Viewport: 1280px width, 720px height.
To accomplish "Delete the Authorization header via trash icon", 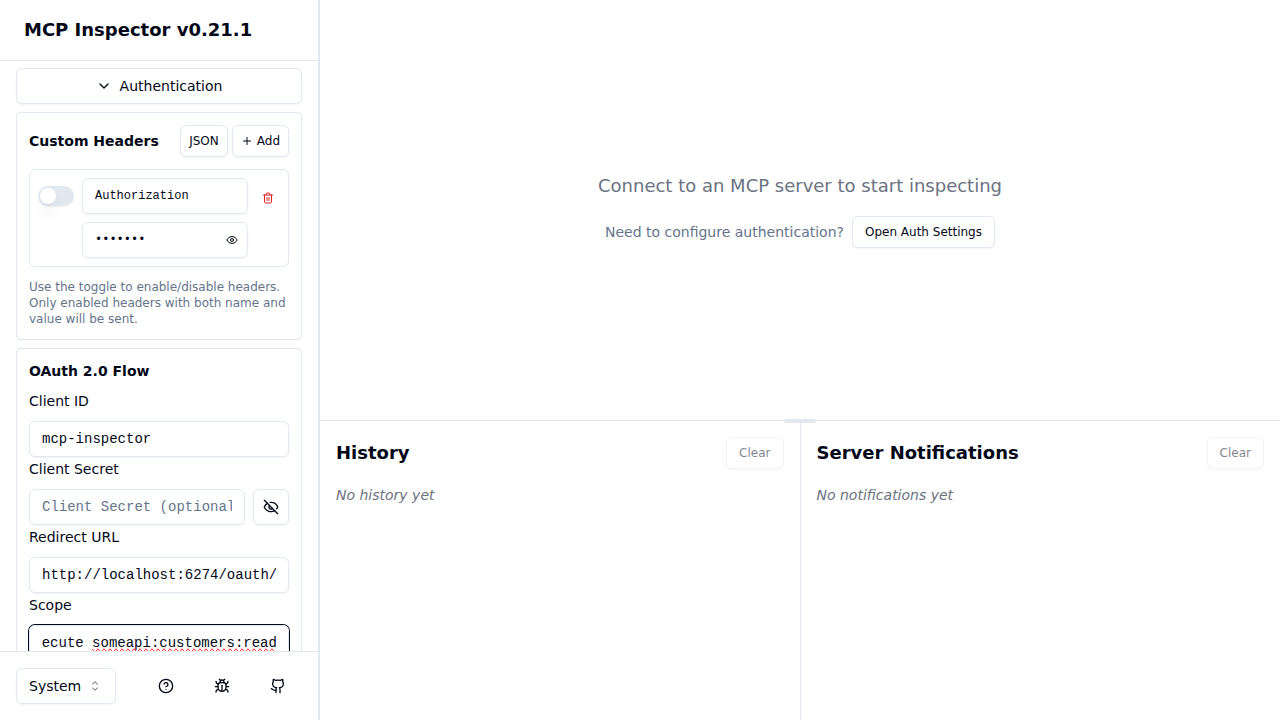I will point(267,198).
